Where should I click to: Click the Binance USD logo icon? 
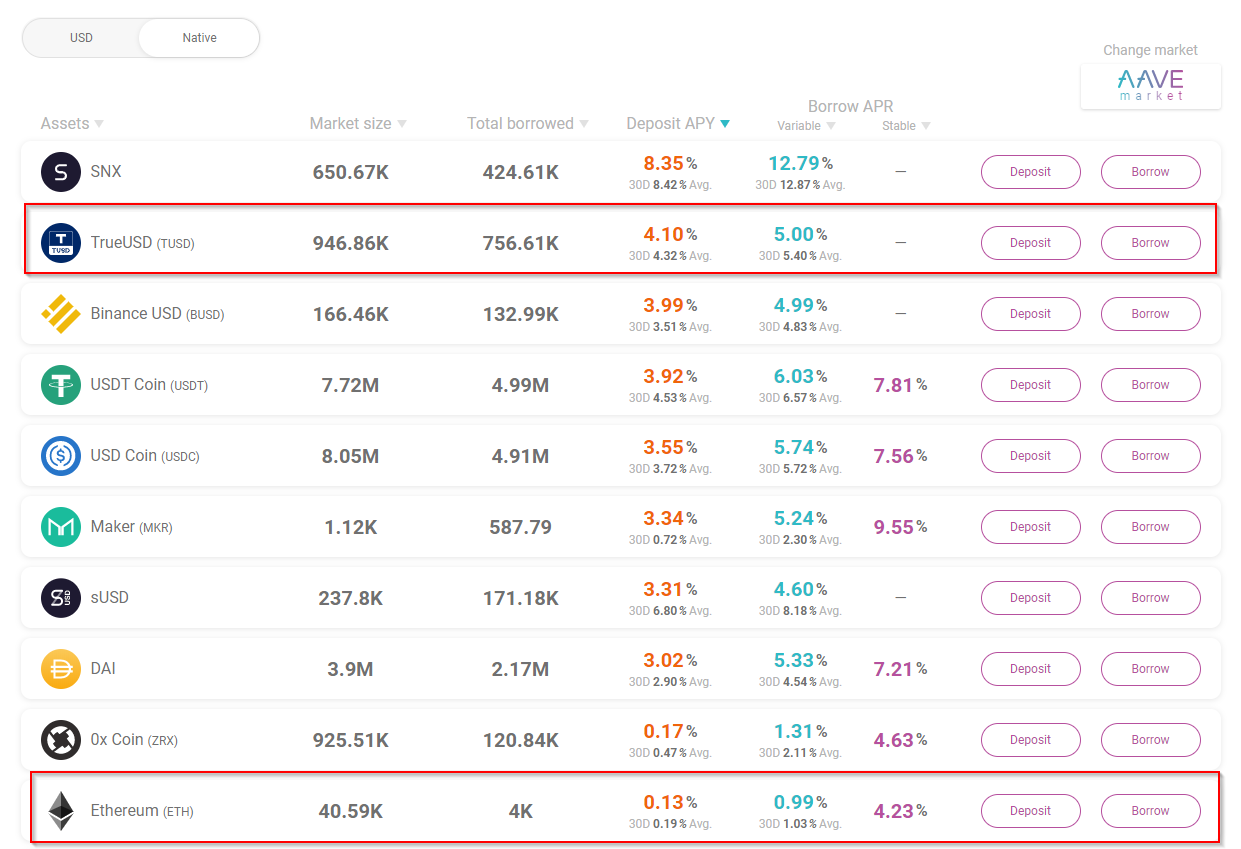61,314
